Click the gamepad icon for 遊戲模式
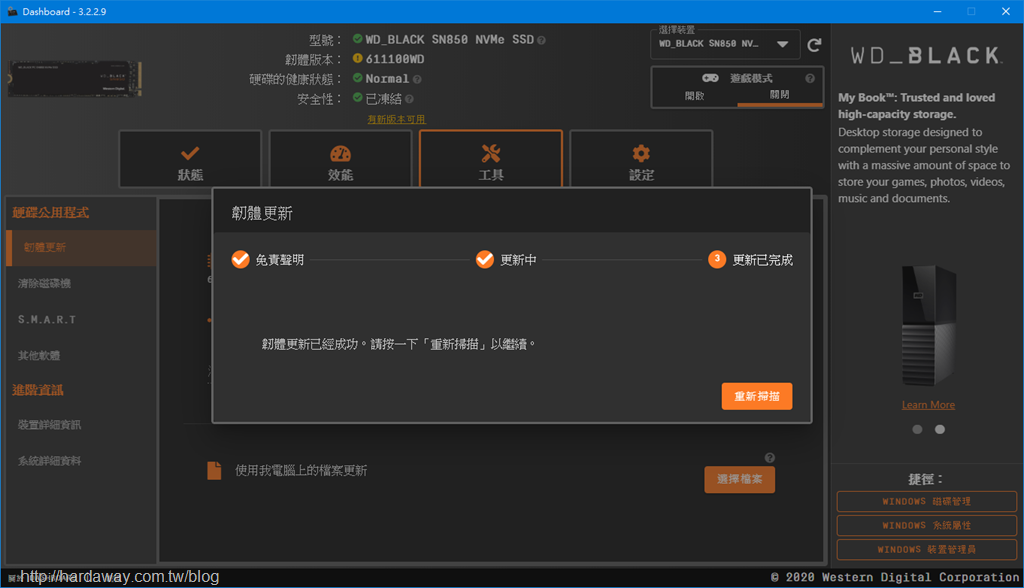The width and height of the screenshot is (1024, 588). (711, 78)
